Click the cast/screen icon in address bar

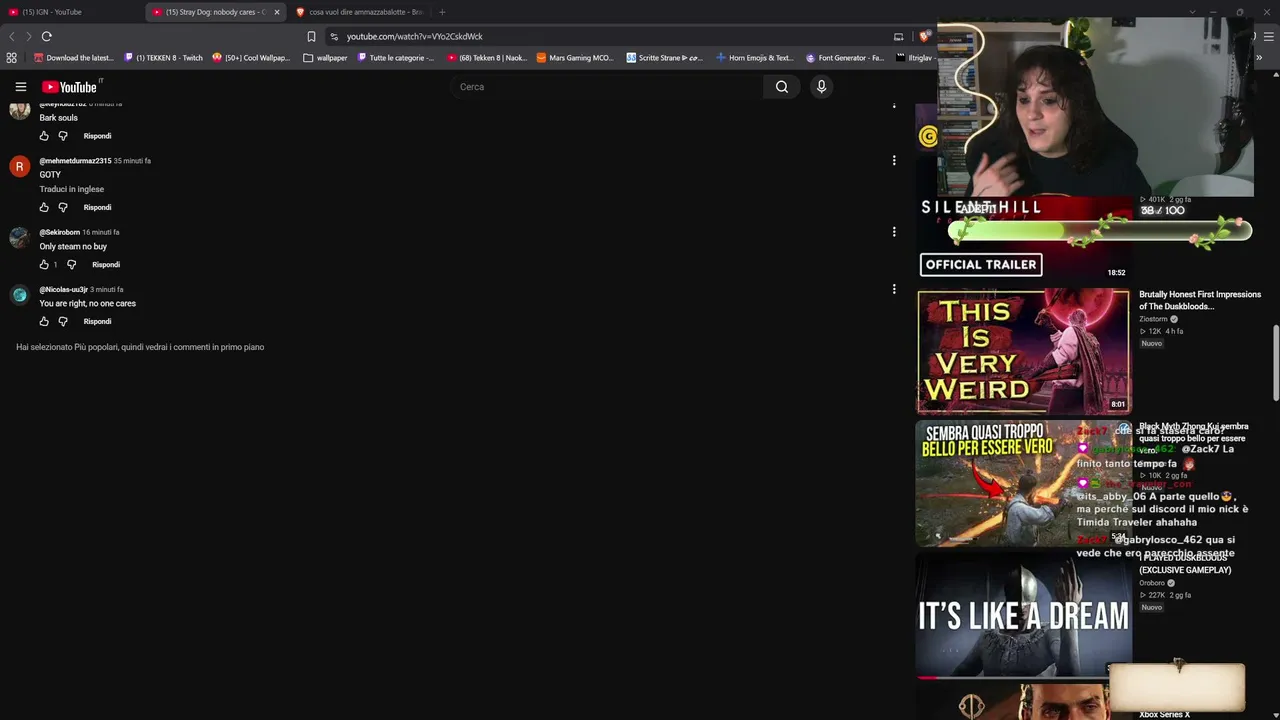point(898,36)
